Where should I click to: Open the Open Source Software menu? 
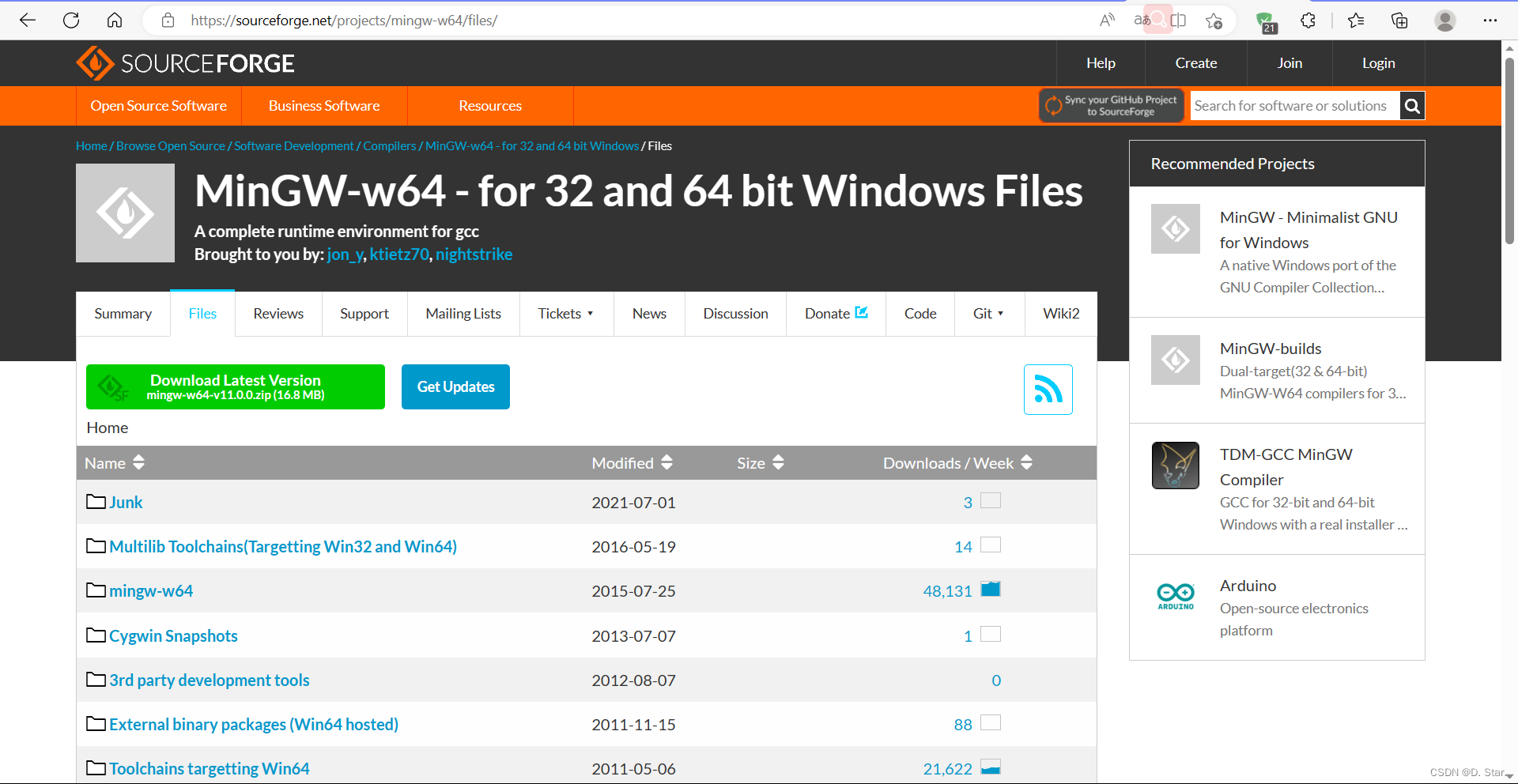point(159,106)
